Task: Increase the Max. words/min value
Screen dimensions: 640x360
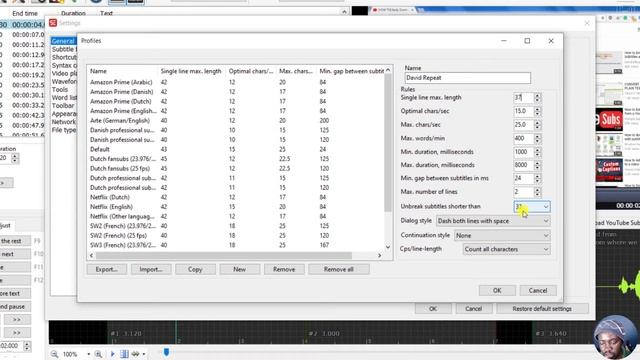Action: [537, 136]
